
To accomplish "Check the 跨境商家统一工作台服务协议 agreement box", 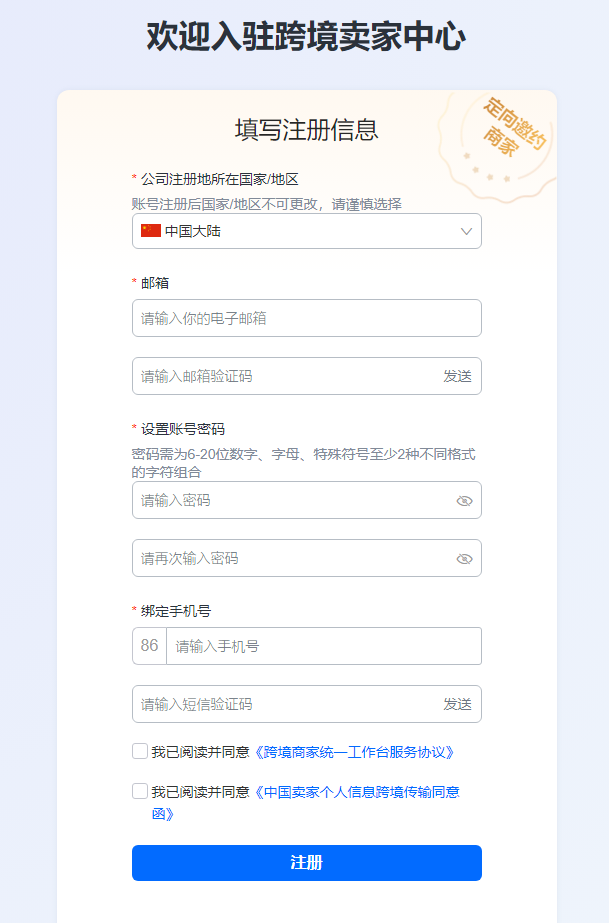I will 140,751.
